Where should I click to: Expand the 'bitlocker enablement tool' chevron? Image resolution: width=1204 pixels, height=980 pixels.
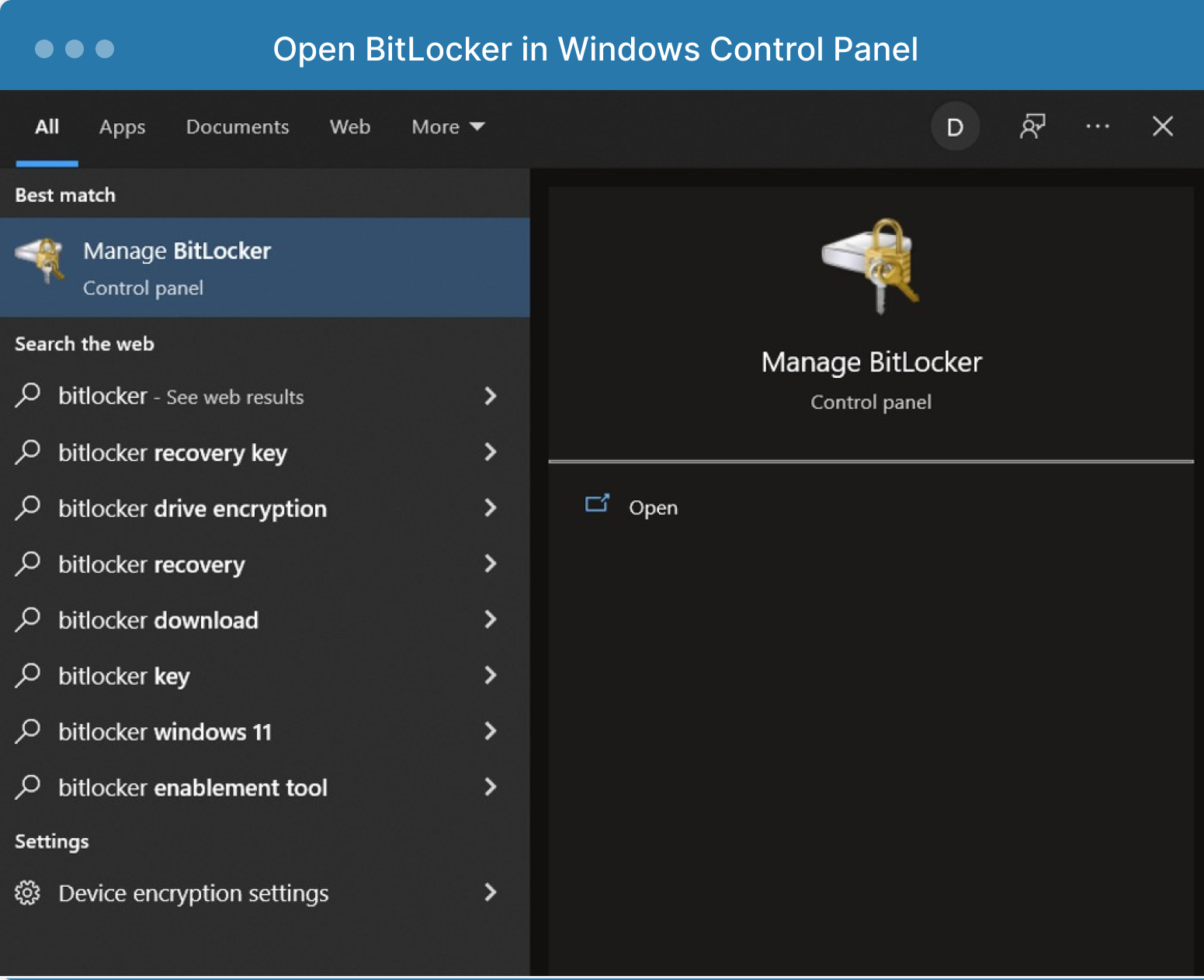[490, 787]
